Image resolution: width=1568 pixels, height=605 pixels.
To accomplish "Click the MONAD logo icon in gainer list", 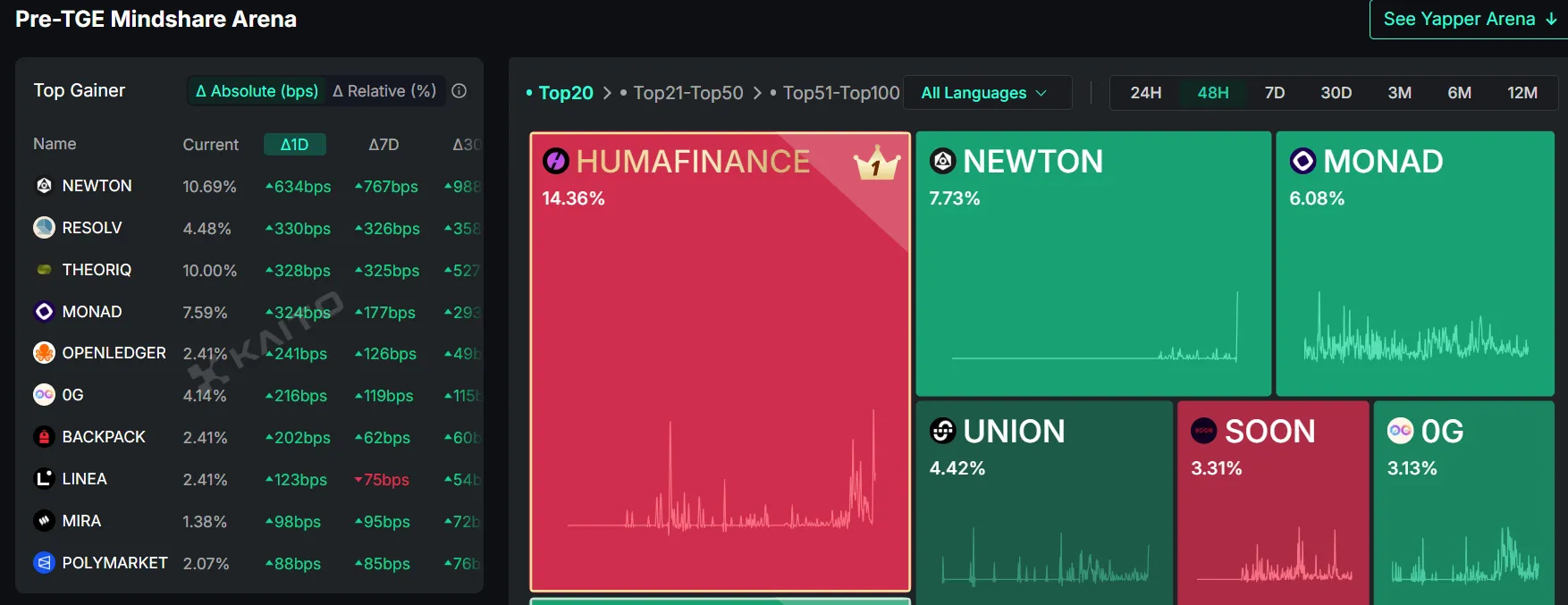I will (x=44, y=311).
